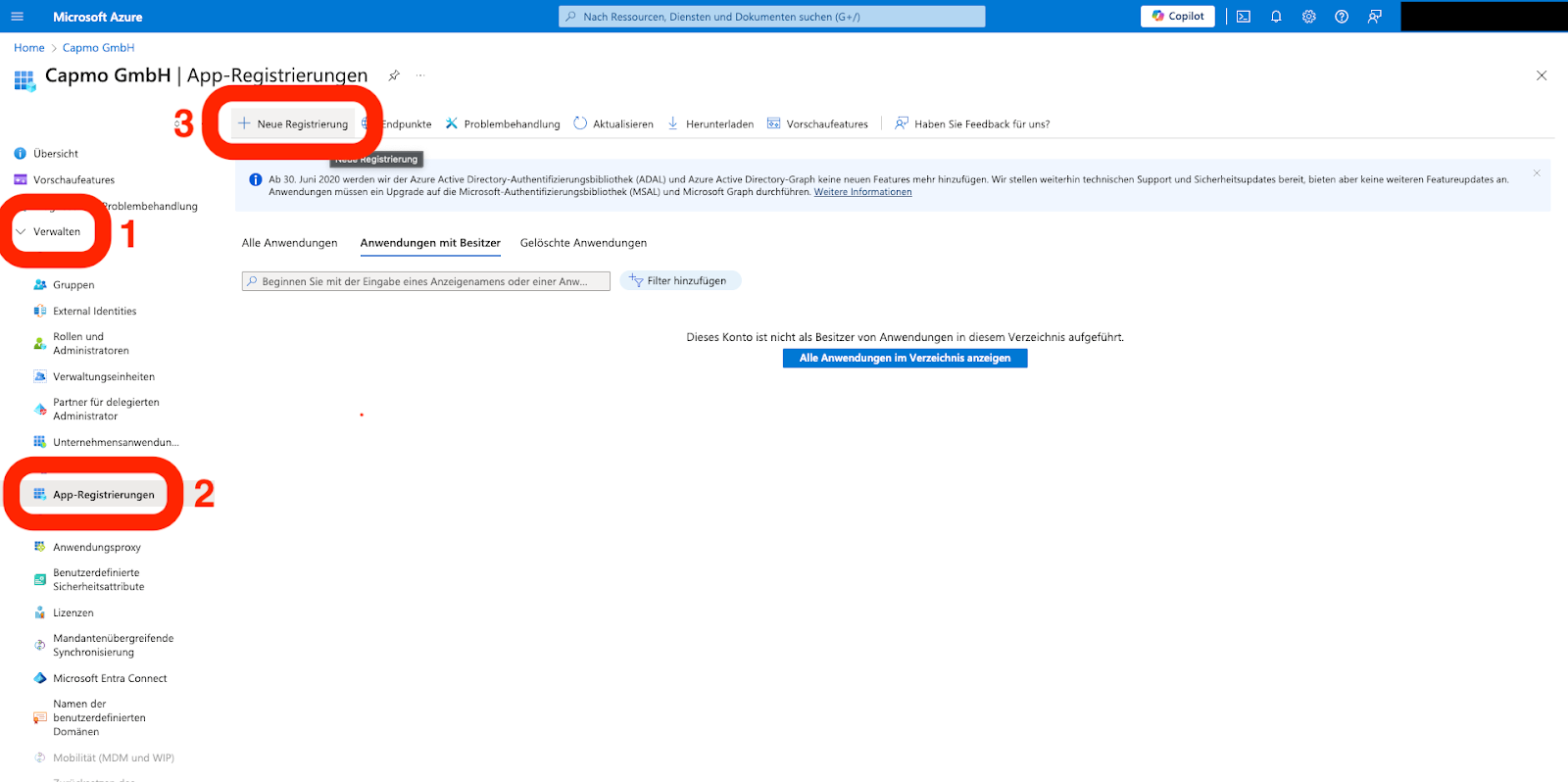Open Problembehandlung in the toolbar

click(x=503, y=124)
